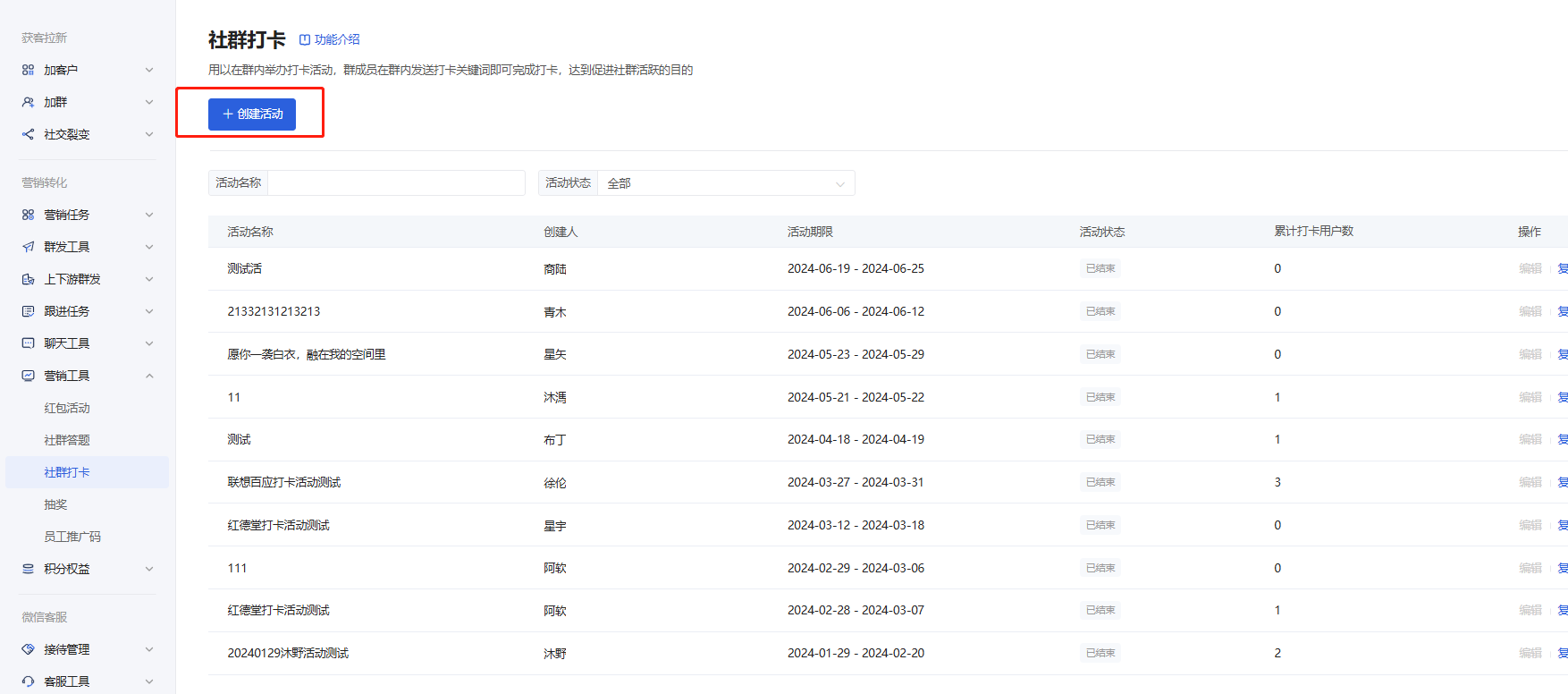The width and height of the screenshot is (1568, 694).
Task: Click the 活动状态 column header
Action: pos(1102,232)
